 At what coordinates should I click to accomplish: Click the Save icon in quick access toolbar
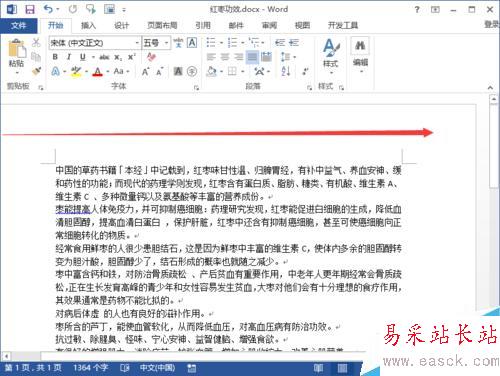30,9
